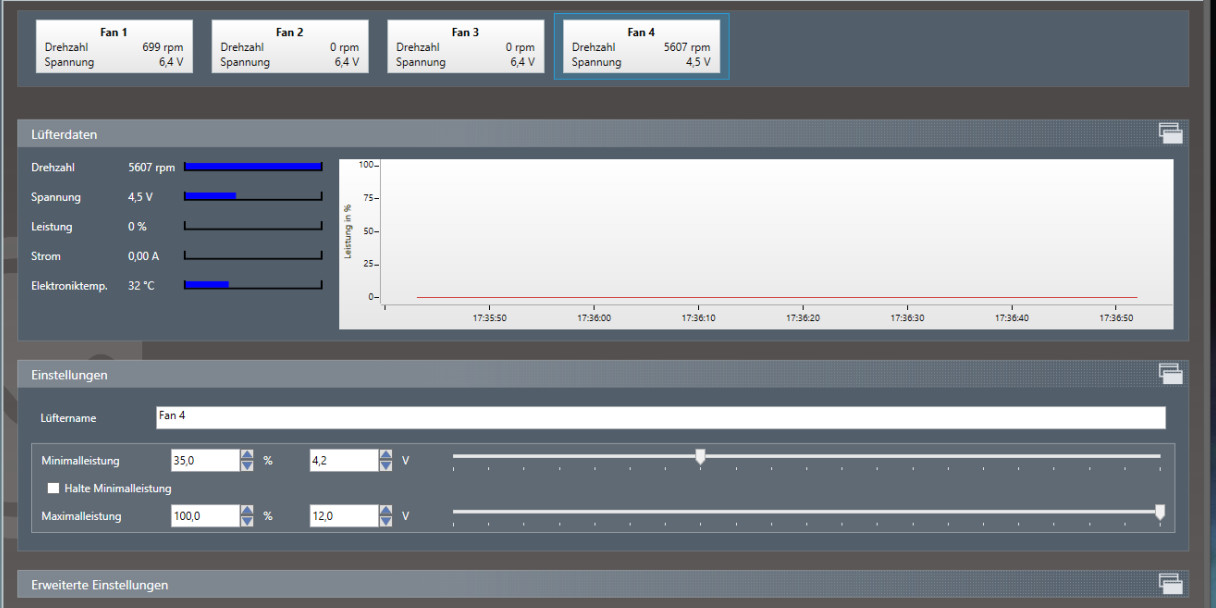Switch to the Fan 2 tile
This screenshot has height=608, width=1216.
(x=289, y=47)
